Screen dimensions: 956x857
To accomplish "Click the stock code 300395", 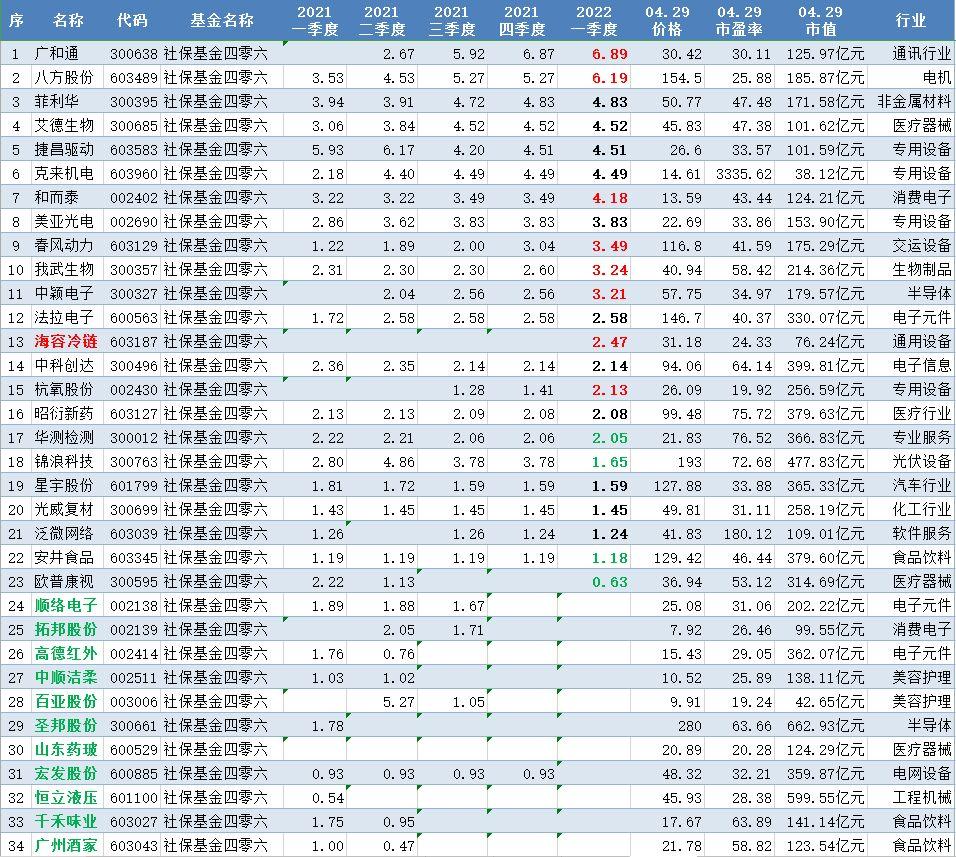I will [x=134, y=102].
